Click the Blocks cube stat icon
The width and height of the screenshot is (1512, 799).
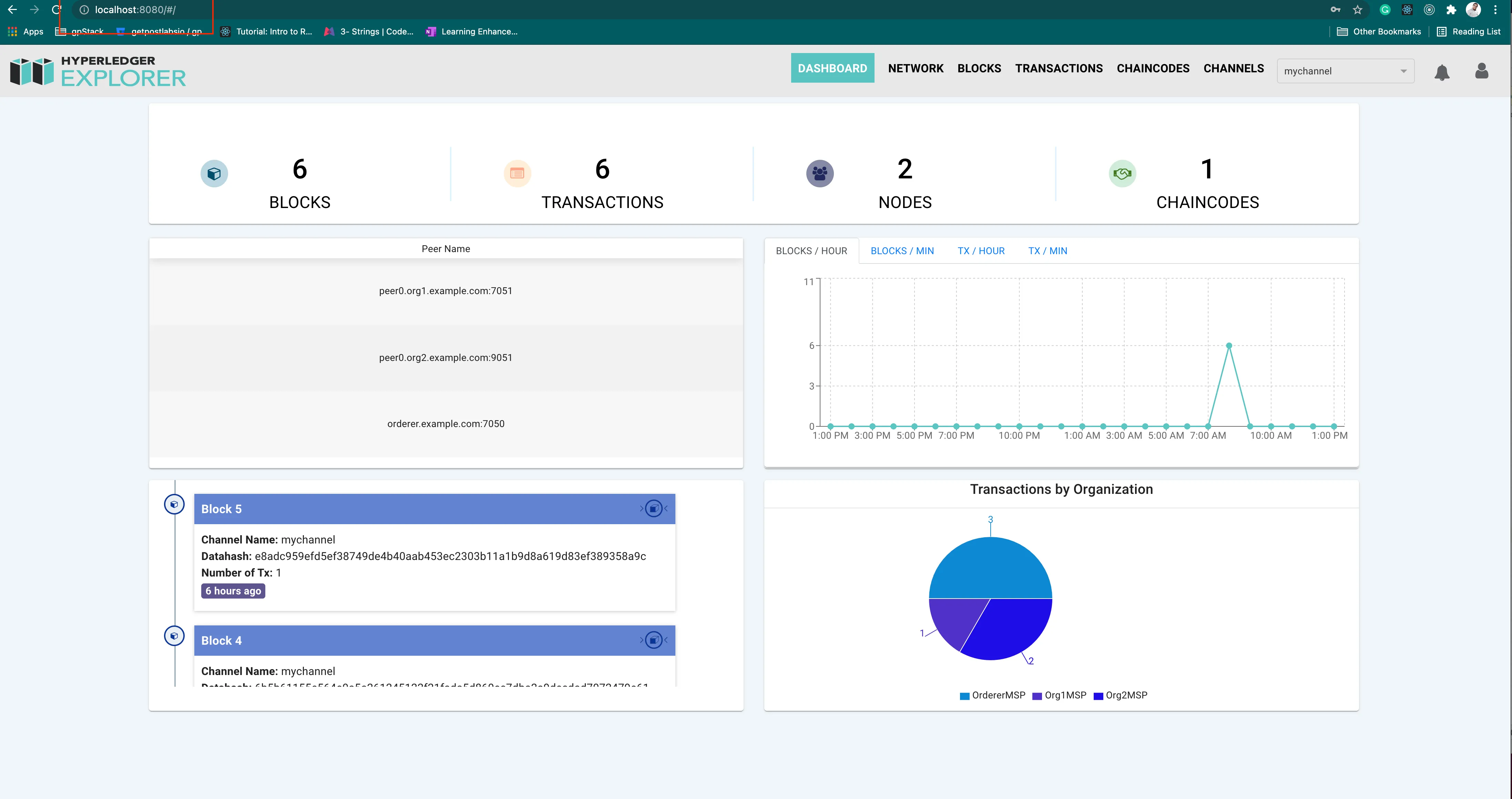(x=214, y=174)
